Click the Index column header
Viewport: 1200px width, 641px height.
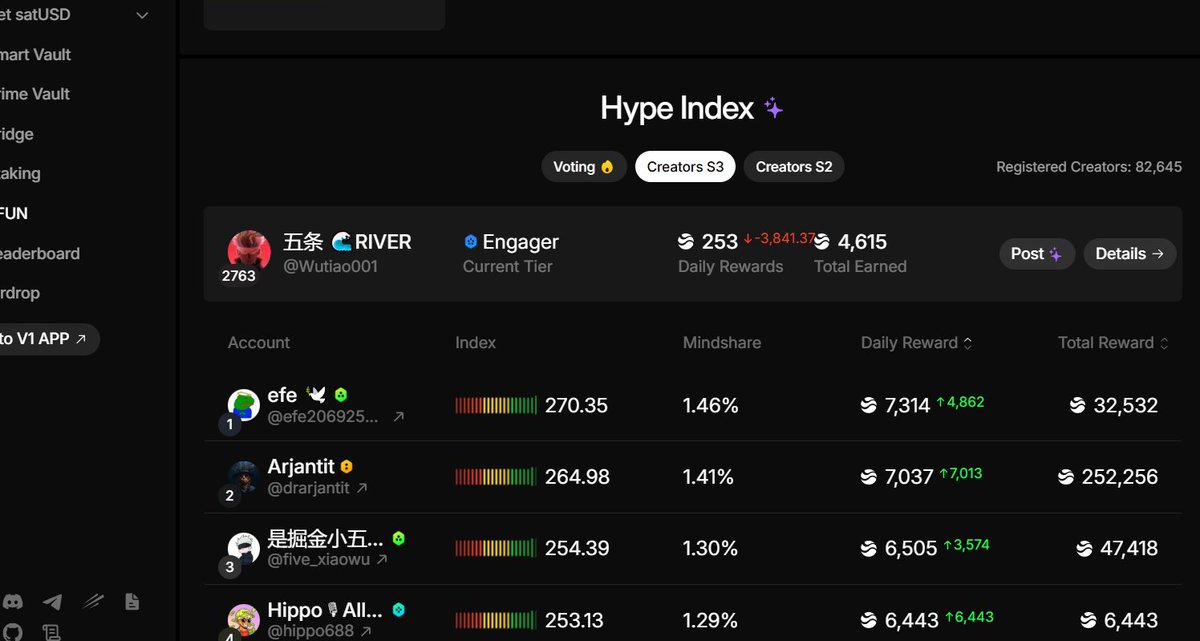click(475, 343)
